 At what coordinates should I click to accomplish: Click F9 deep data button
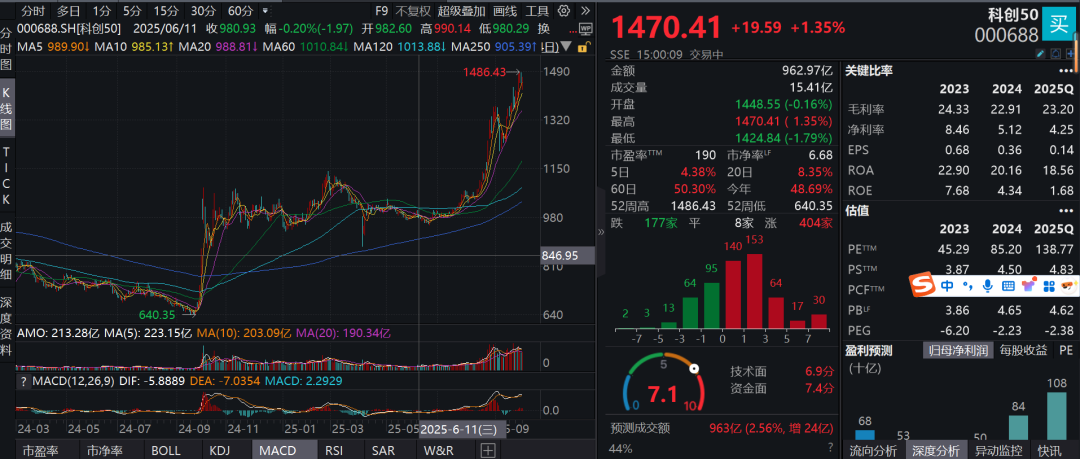coord(382,11)
